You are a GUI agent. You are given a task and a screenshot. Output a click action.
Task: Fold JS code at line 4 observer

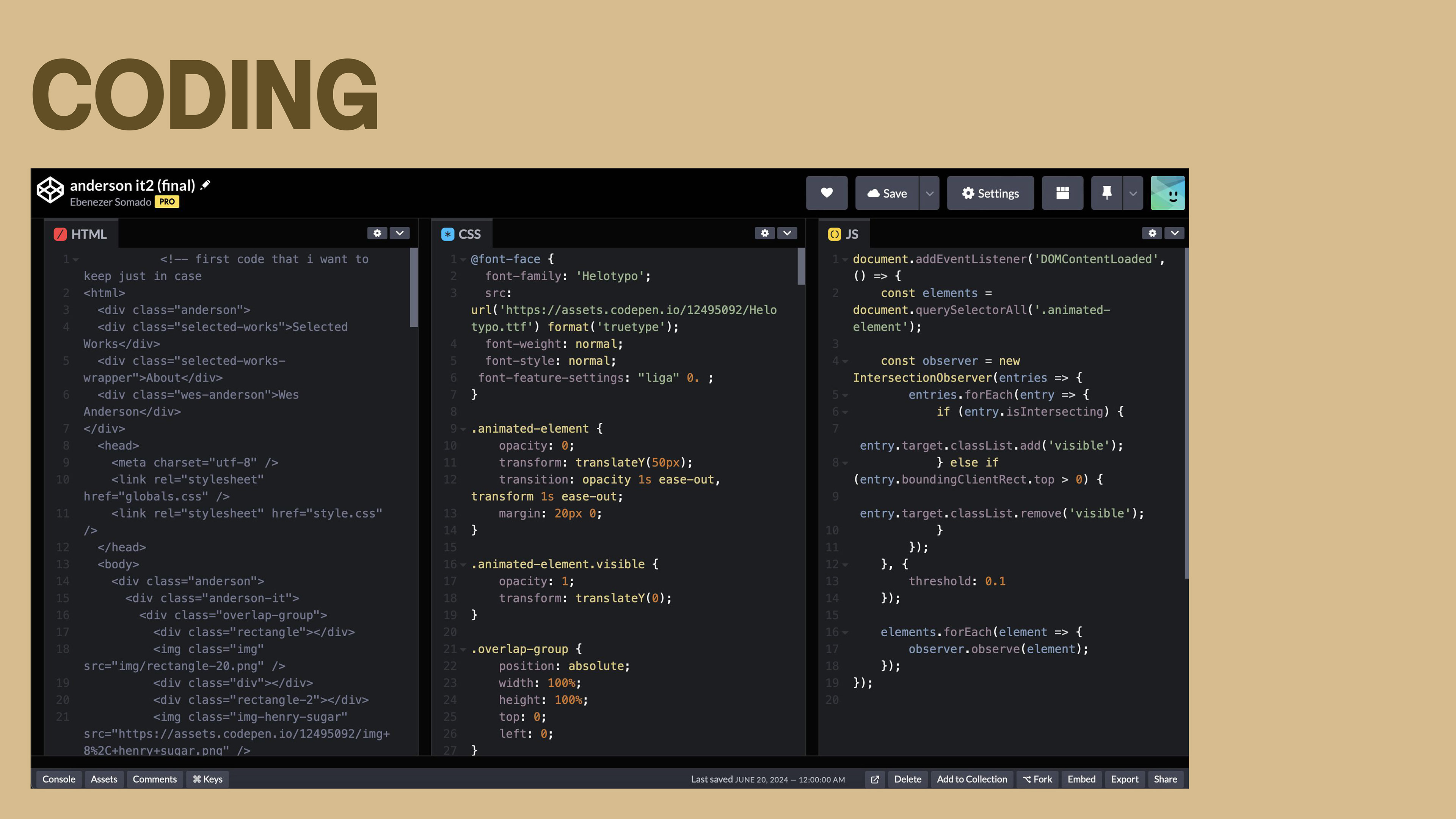845,361
